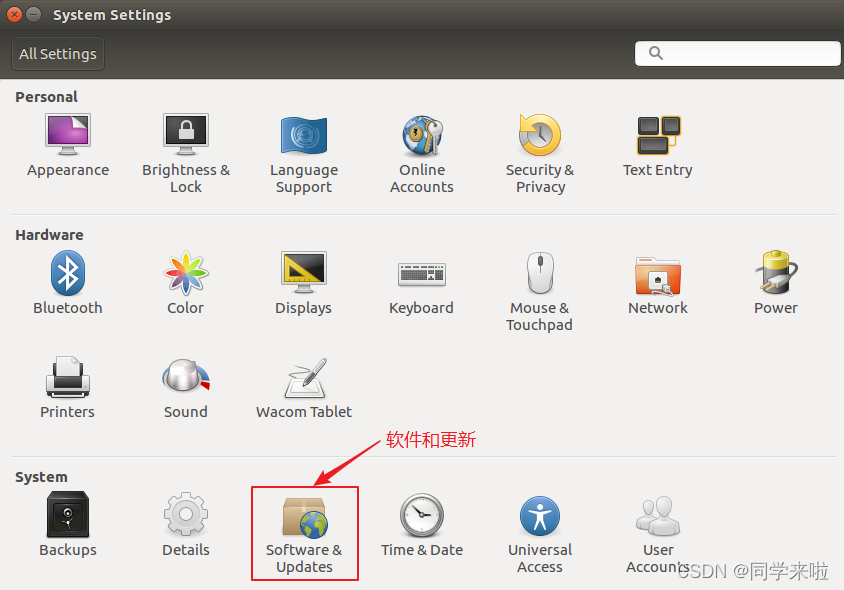
Task: Click the All Settings button
Action: tap(58, 54)
